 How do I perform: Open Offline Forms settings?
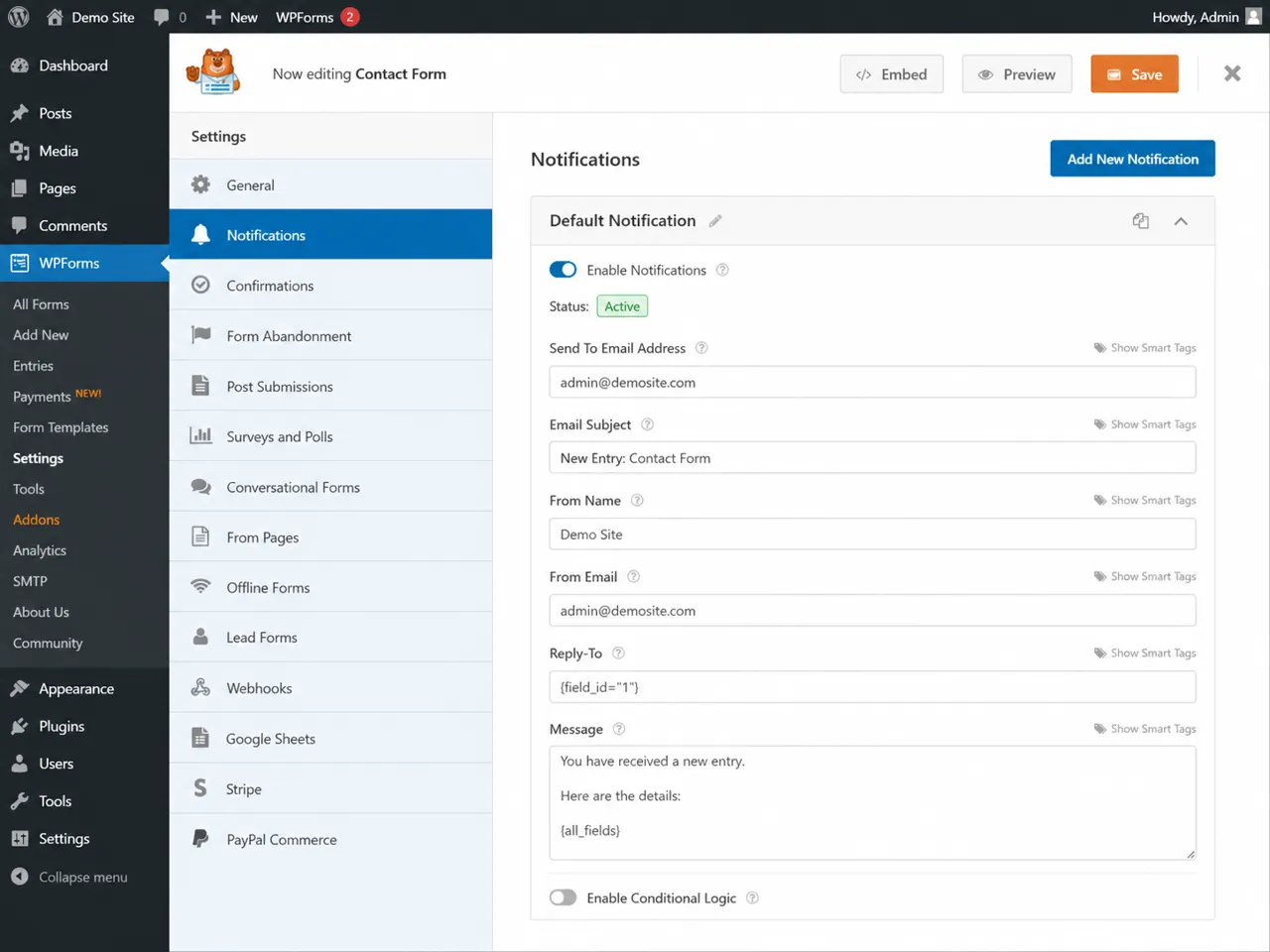pos(330,587)
